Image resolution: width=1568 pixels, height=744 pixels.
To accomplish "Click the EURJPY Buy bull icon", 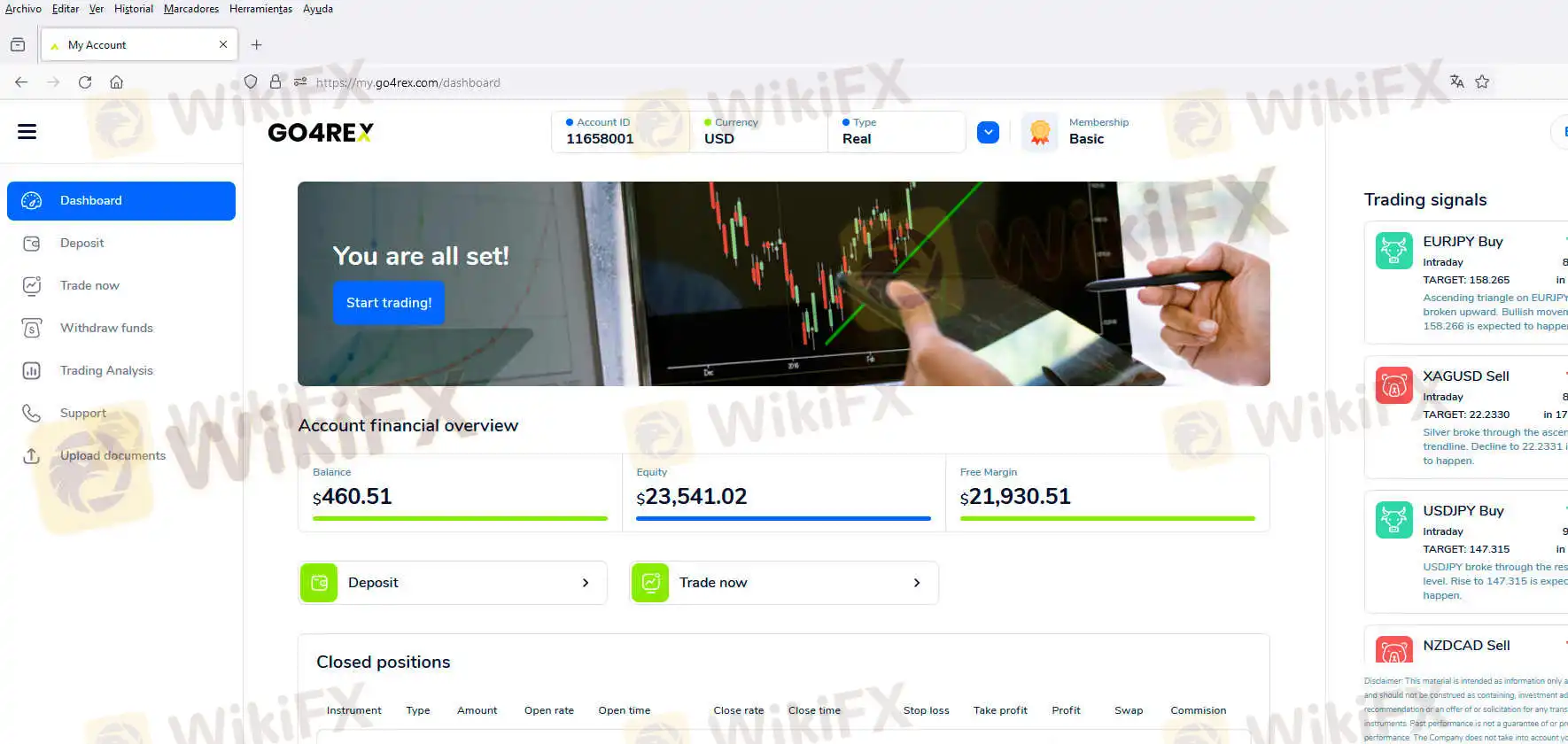I will (1393, 251).
